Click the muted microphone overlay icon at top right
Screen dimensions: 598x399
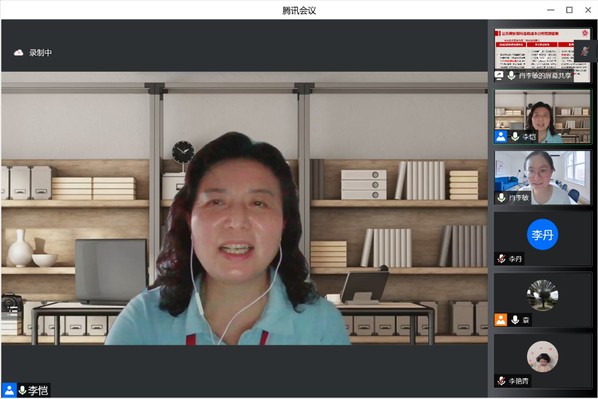point(585,51)
